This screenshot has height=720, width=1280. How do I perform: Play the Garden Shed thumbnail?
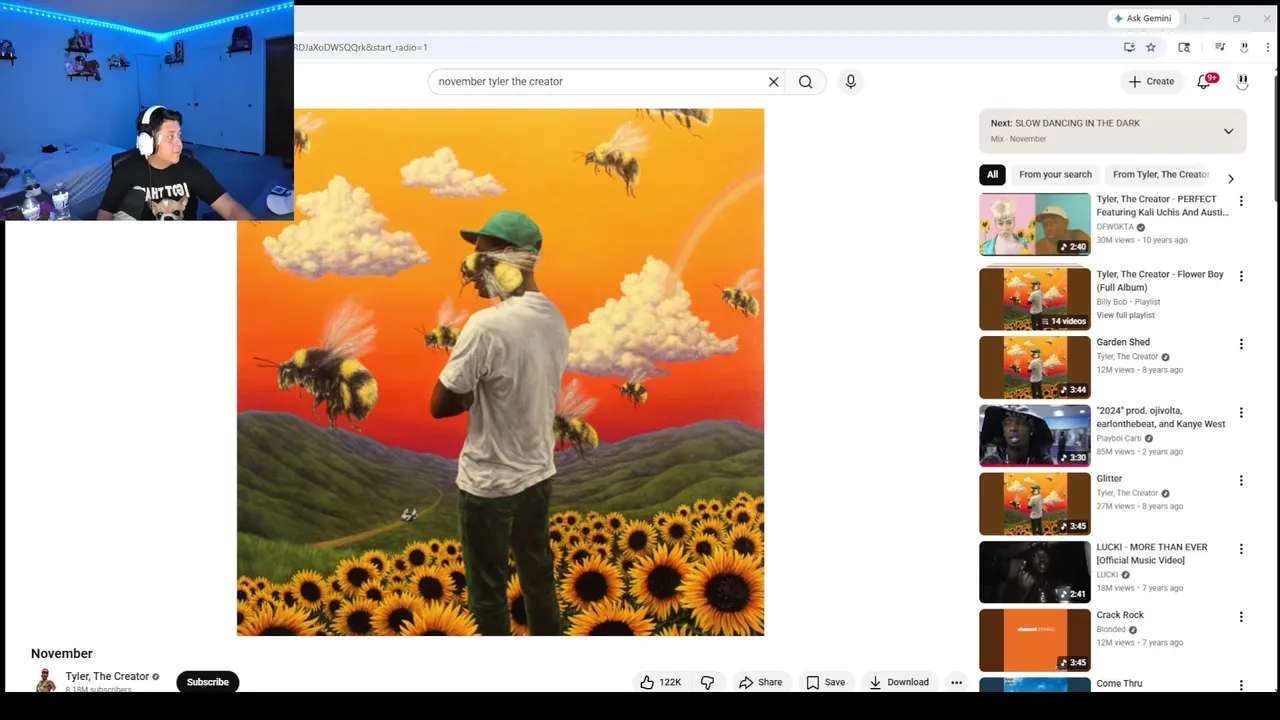click(1035, 367)
